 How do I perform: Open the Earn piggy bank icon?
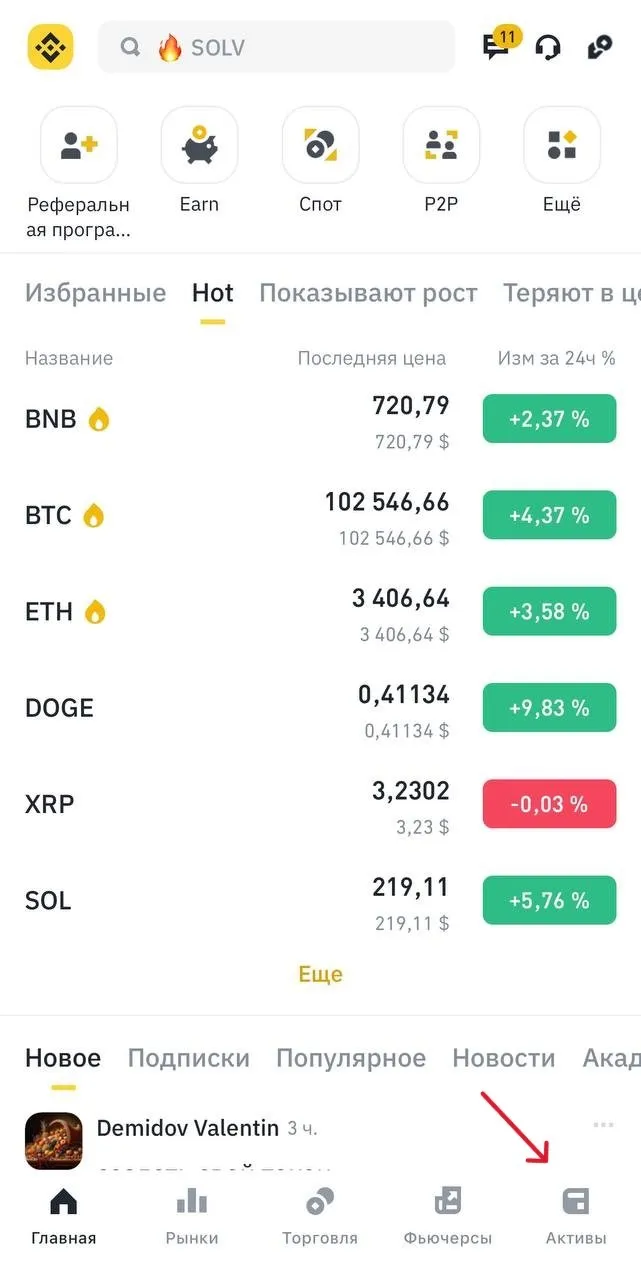pyautogui.click(x=199, y=146)
